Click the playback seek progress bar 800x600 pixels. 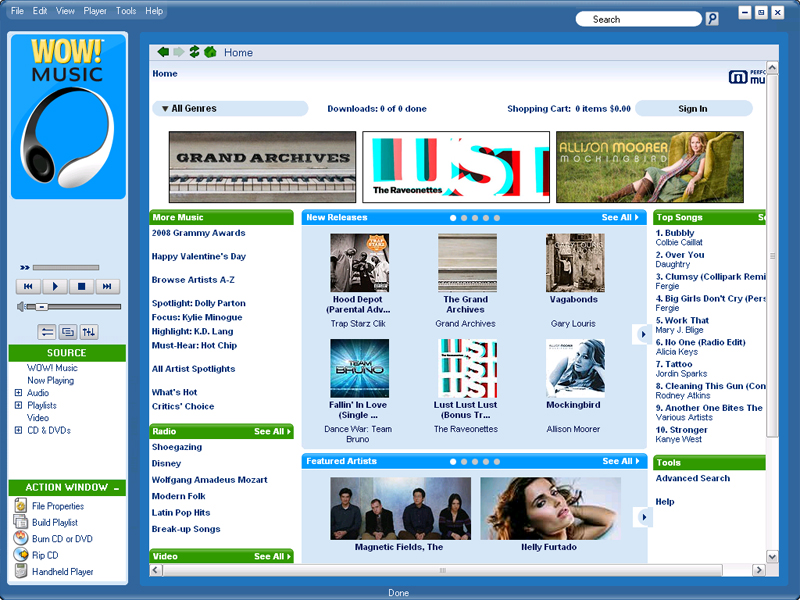pos(66,267)
